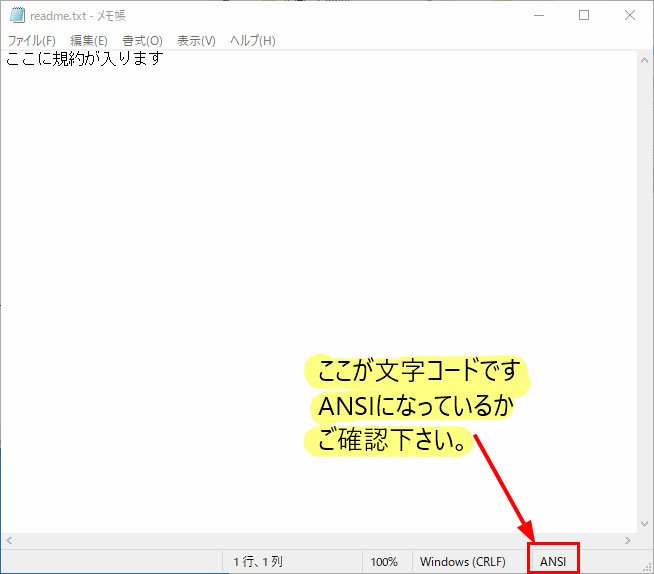Click the Notepad icon in the title bar
Viewport: 654px width, 574px height.
coord(17,15)
